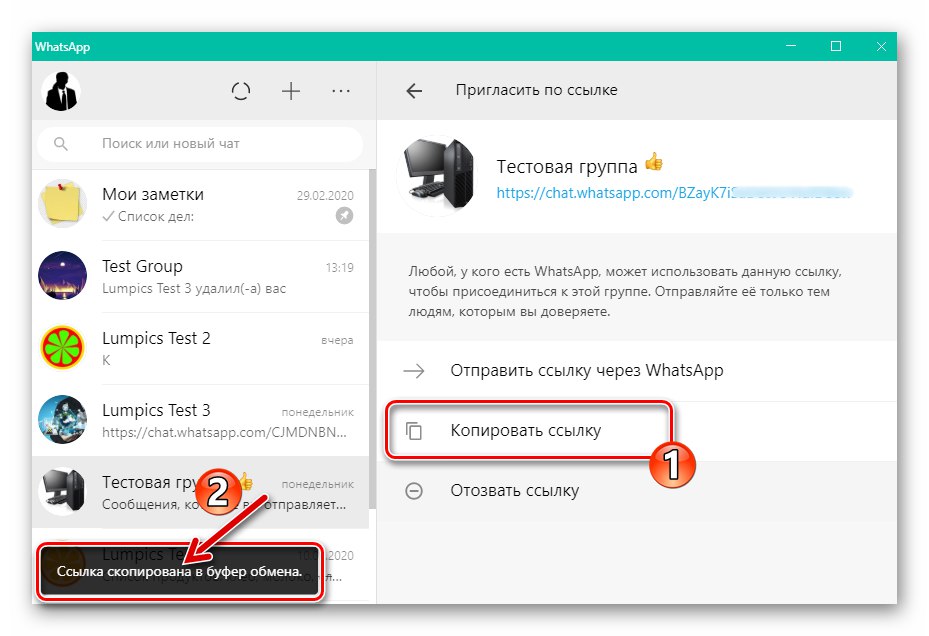Click the minus circle icon beside Отозвать ссылку

click(414, 490)
